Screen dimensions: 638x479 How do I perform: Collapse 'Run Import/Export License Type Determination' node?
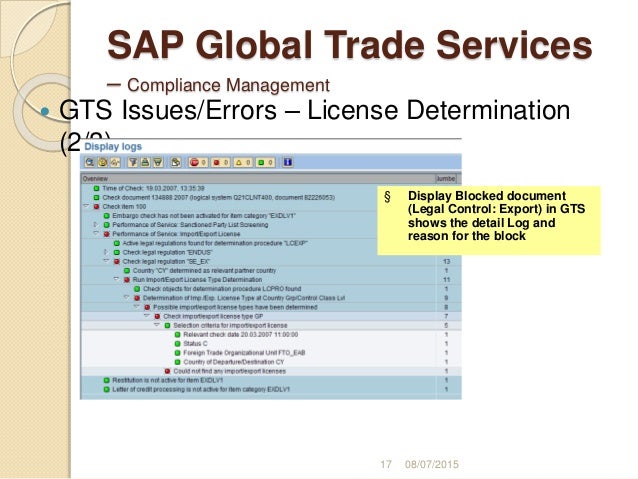pyautogui.click(x=116, y=279)
